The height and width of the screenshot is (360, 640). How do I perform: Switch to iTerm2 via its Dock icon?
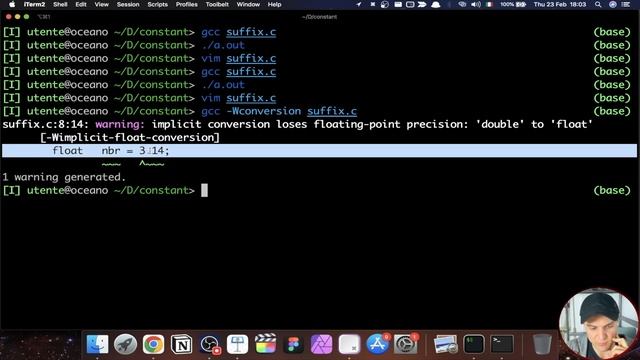[x=473, y=344]
